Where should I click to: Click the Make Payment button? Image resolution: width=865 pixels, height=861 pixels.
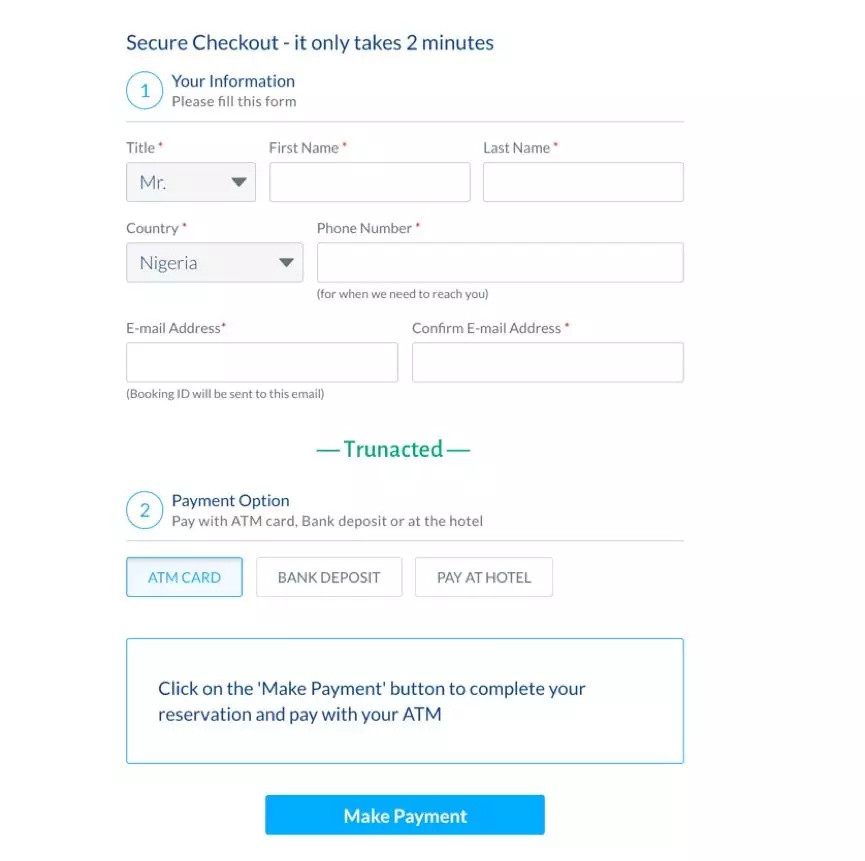coord(405,815)
